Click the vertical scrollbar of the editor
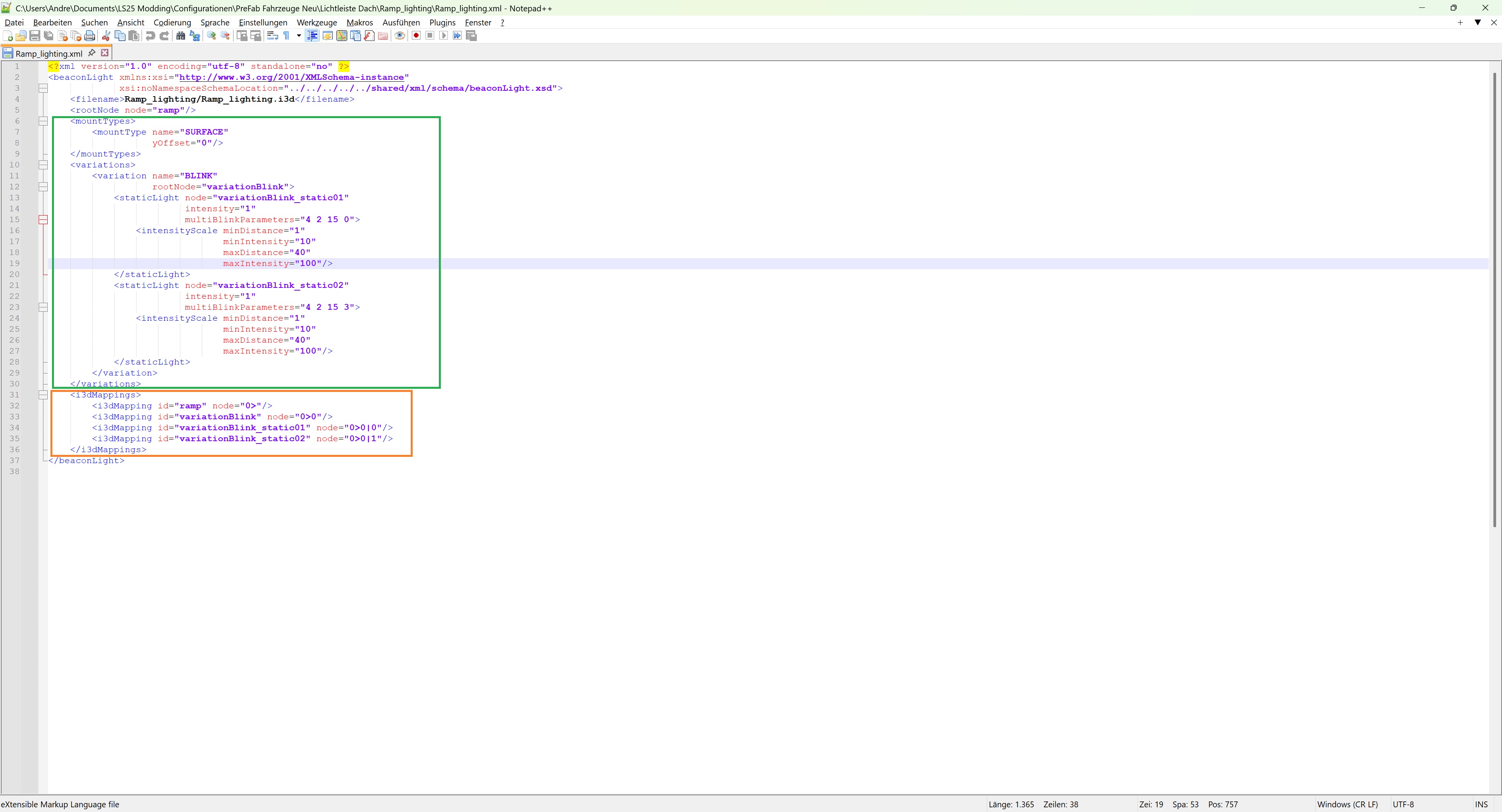 (1495, 291)
